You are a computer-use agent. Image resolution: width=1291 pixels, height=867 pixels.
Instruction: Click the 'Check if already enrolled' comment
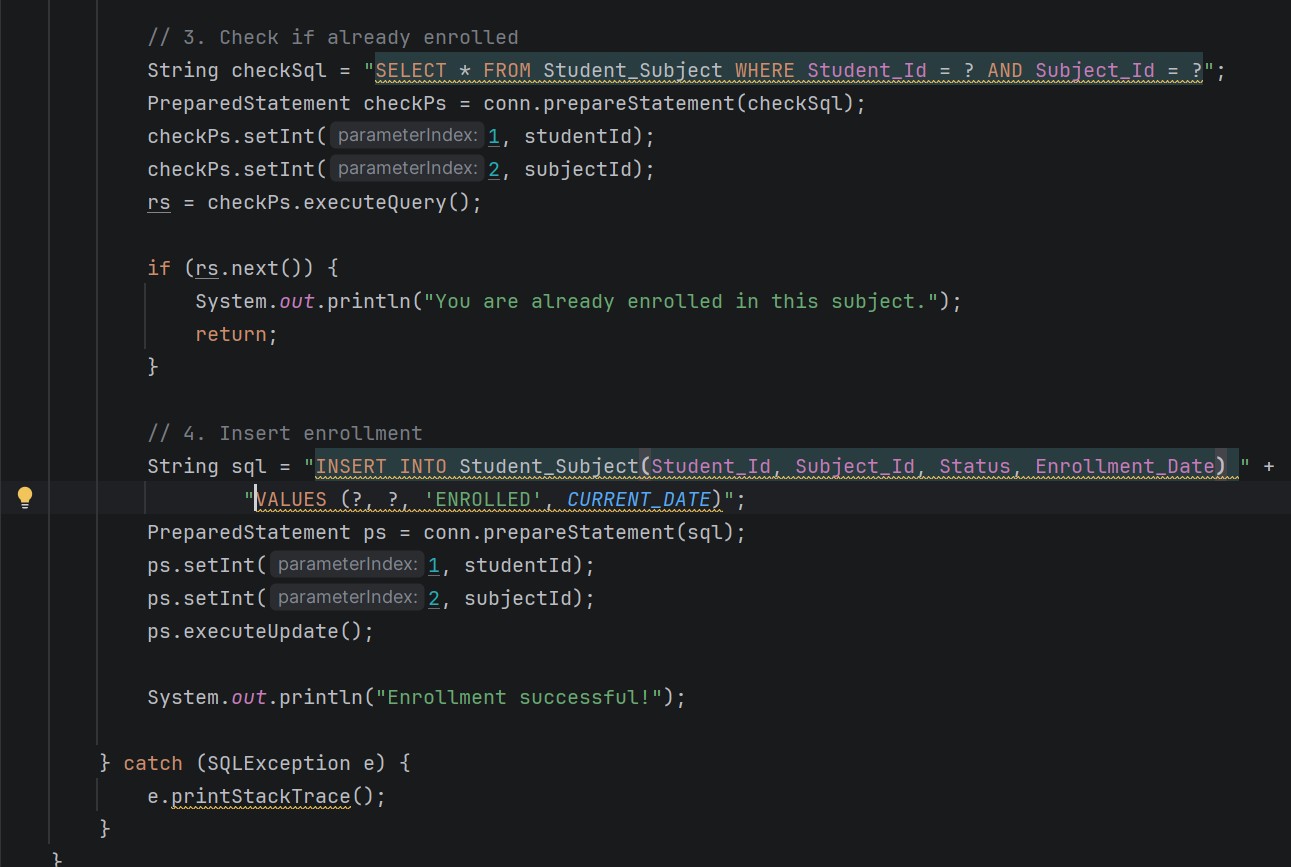pos(332,38)
